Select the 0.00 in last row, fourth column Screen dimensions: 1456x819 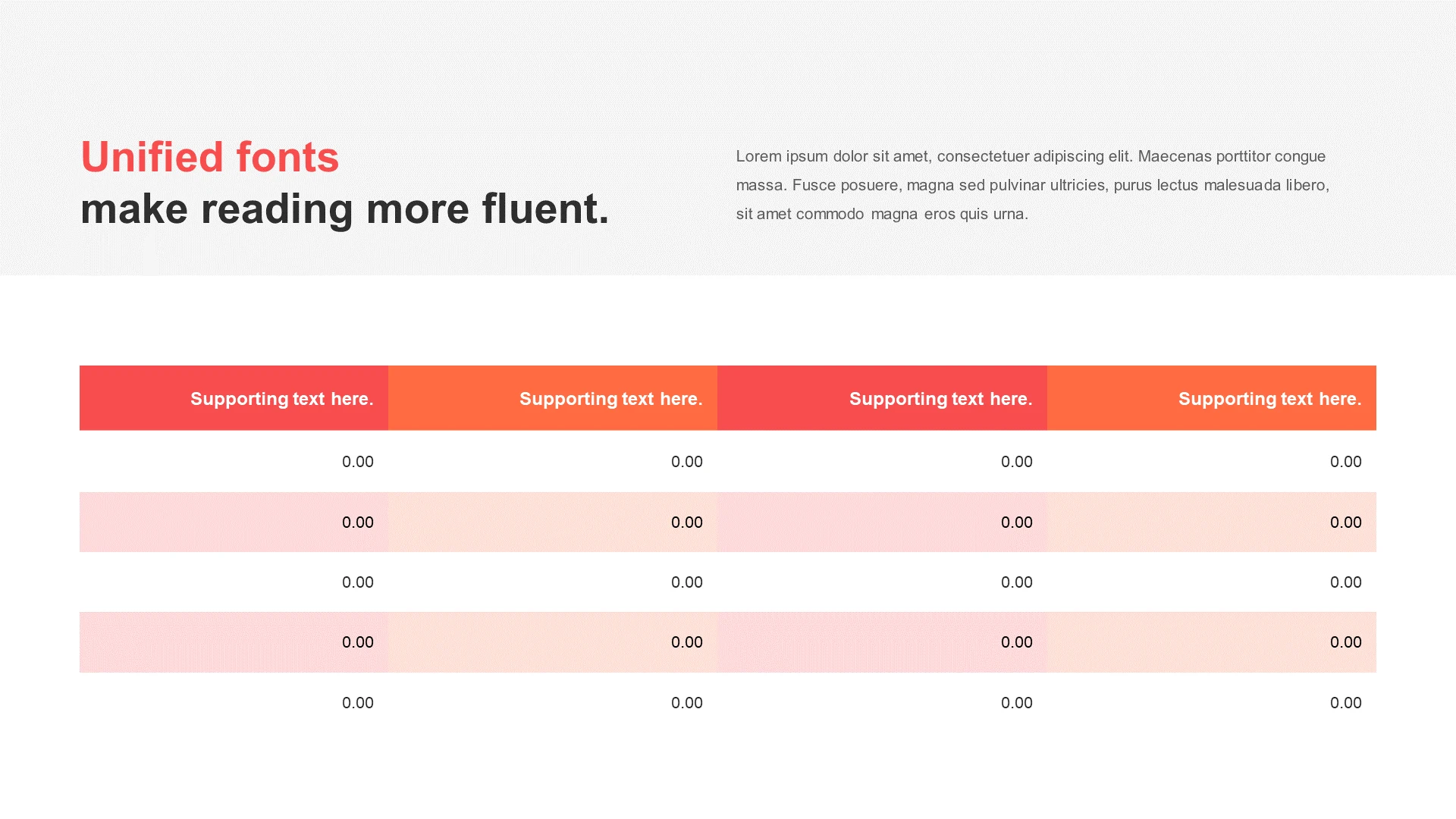1345,703
